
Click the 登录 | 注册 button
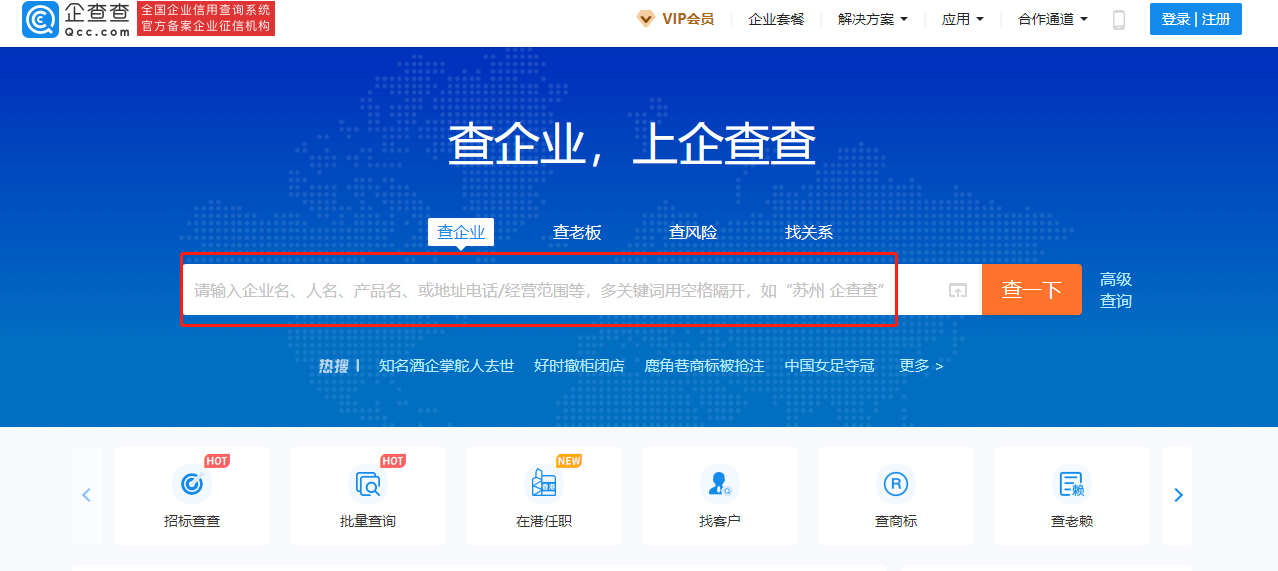(x=1196, y=19)
